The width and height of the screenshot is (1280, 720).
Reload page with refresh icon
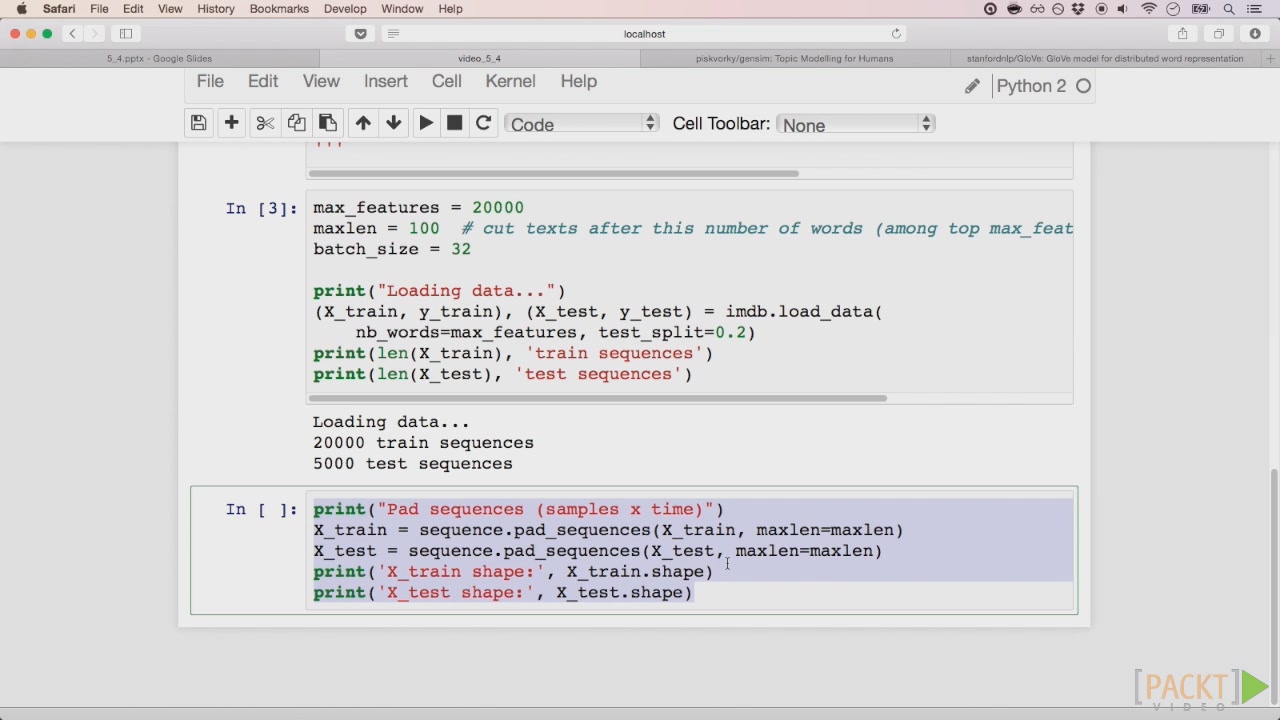[896, 33]
